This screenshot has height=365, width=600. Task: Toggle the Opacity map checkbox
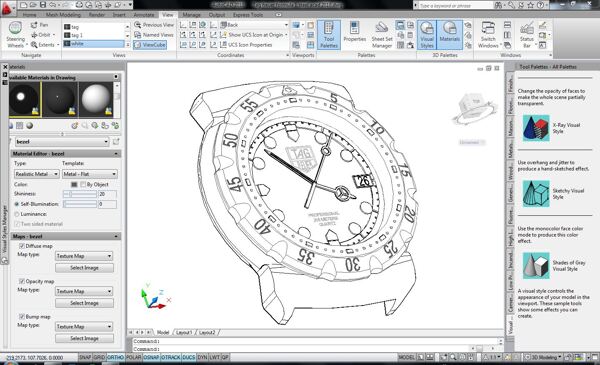click(22, 281)
